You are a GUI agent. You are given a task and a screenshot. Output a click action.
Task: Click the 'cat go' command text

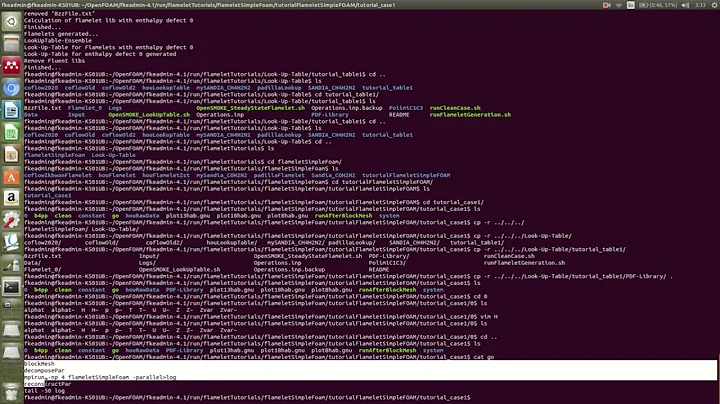click(x=484, y=357)
